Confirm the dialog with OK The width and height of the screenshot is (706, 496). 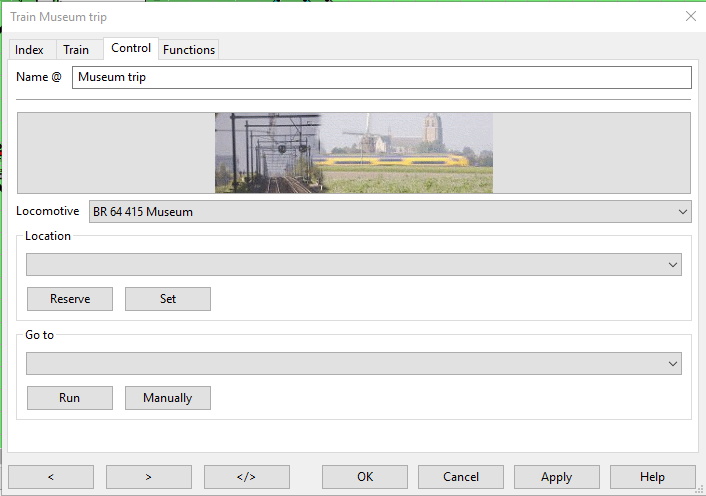point(364,477)
